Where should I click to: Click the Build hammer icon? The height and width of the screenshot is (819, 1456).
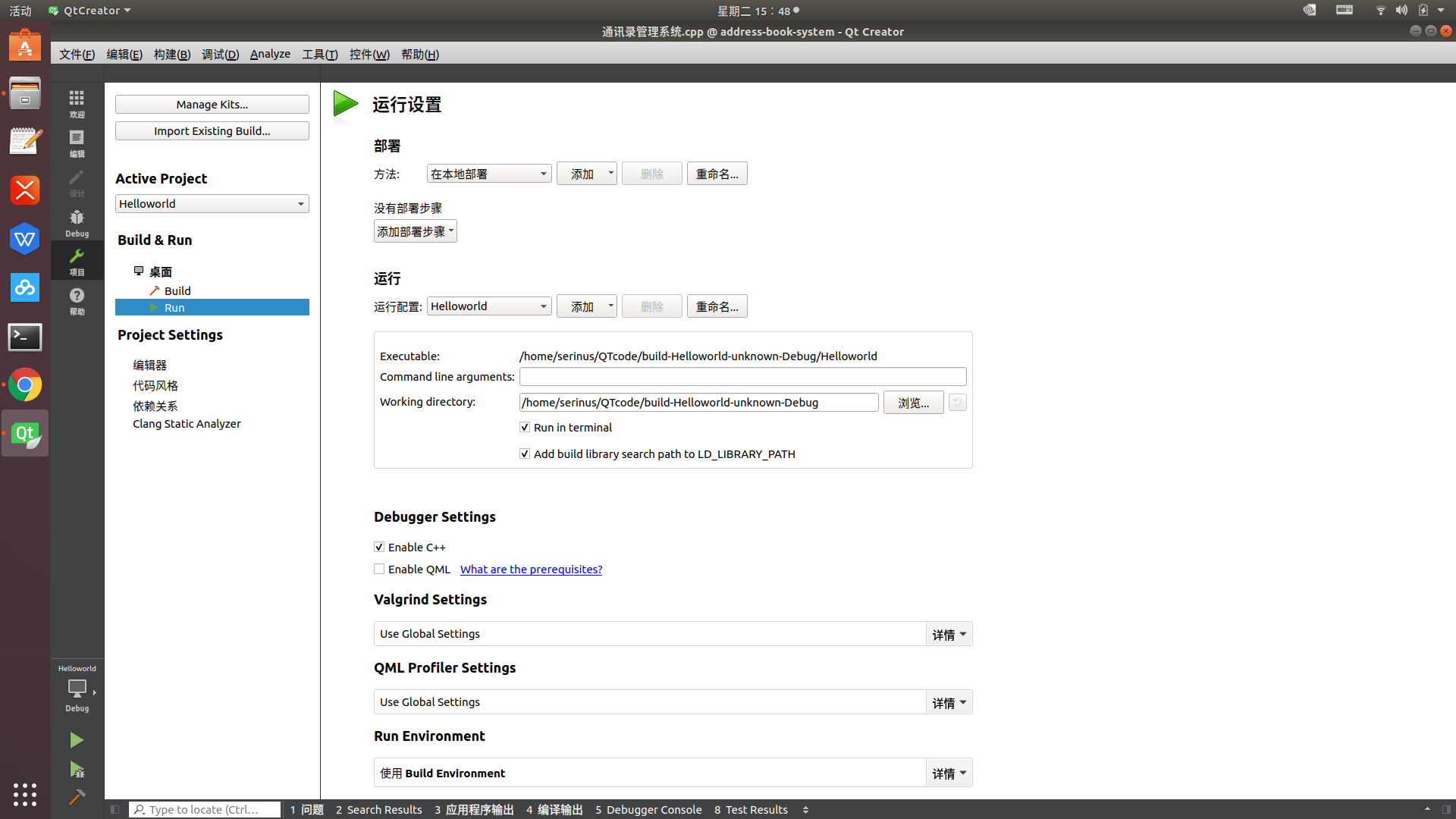coord(77,797)
